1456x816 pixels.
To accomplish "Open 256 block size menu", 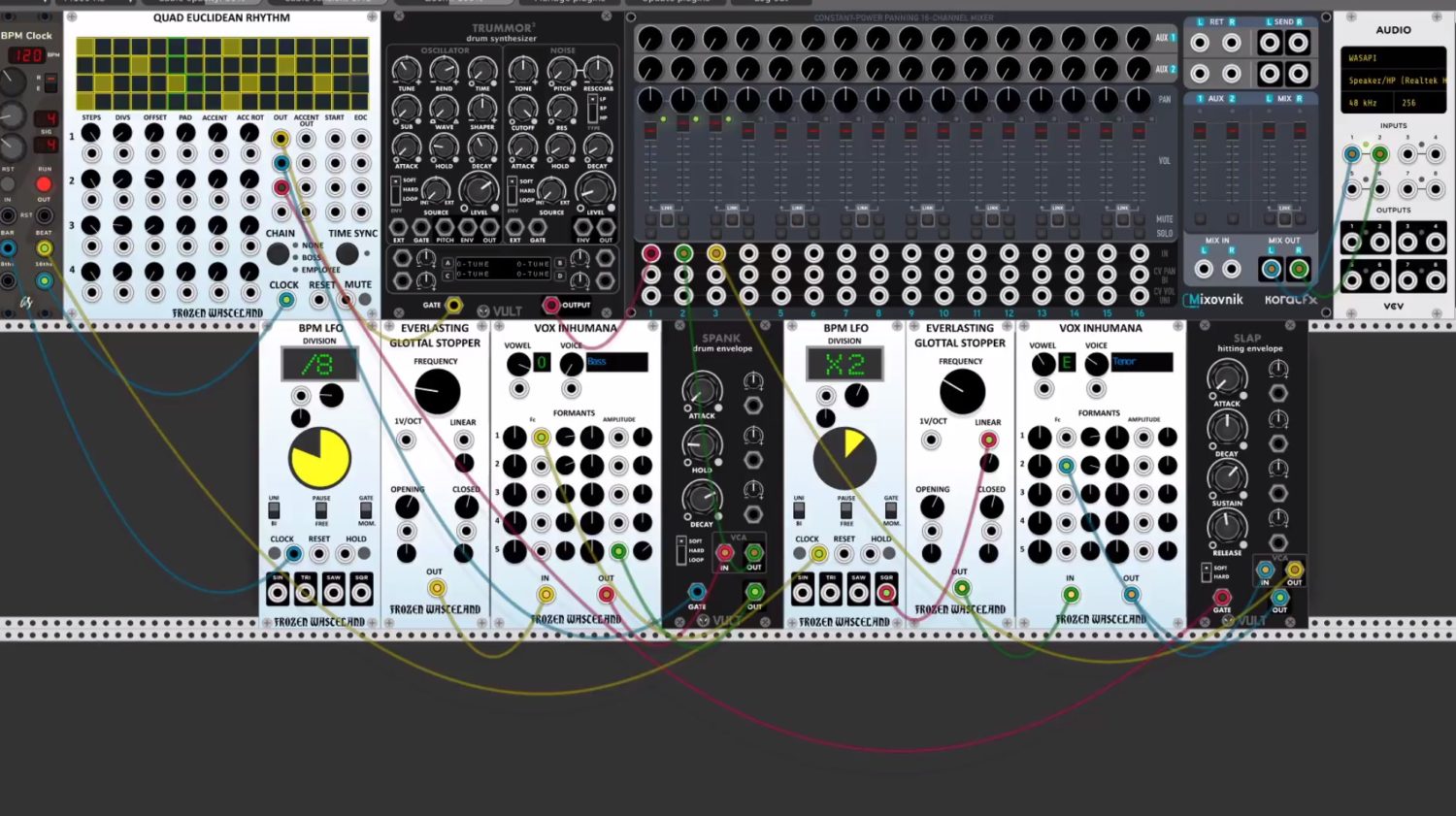I will click(1421, 103).
